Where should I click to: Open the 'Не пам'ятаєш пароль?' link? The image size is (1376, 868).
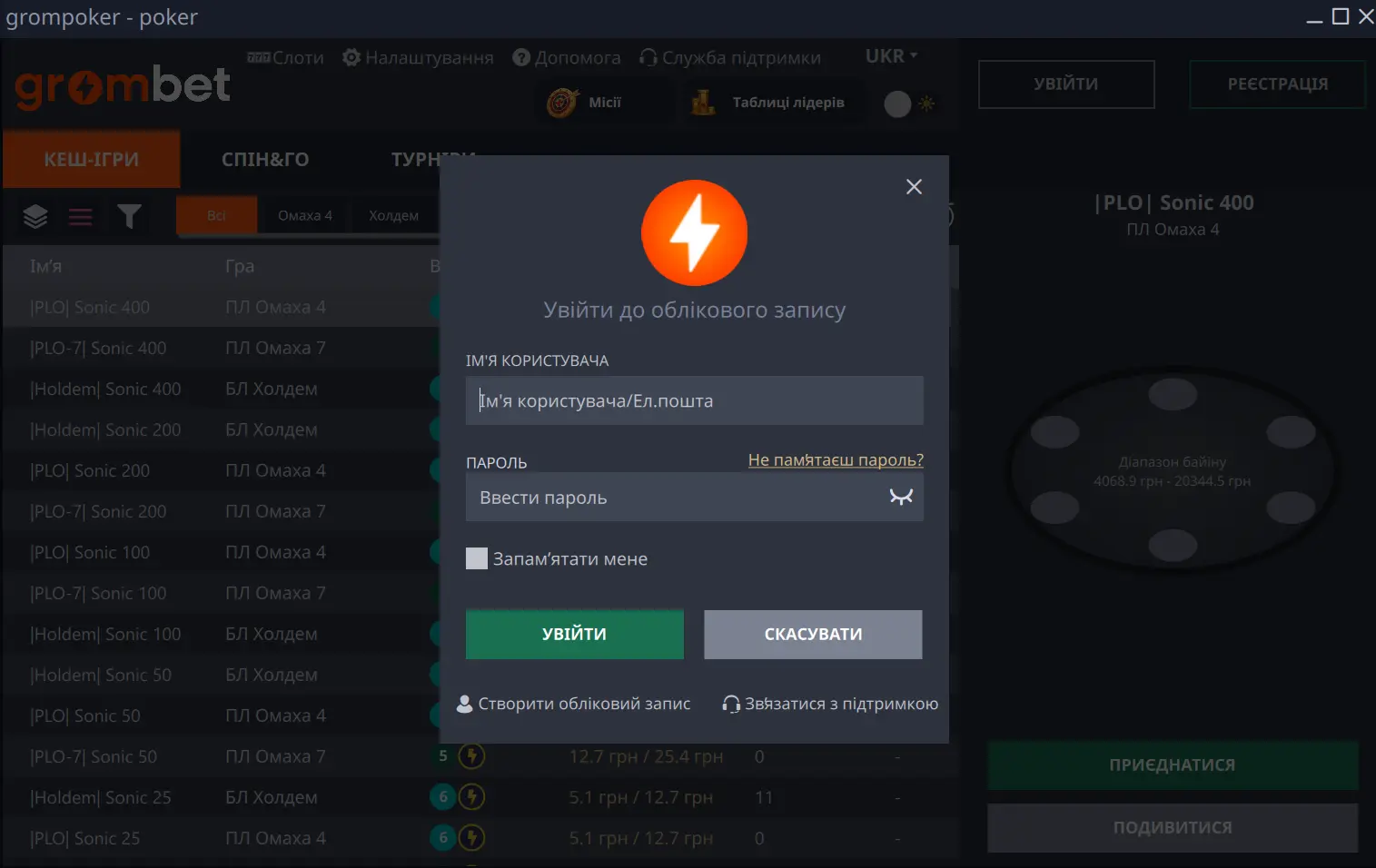click(836, 460)
